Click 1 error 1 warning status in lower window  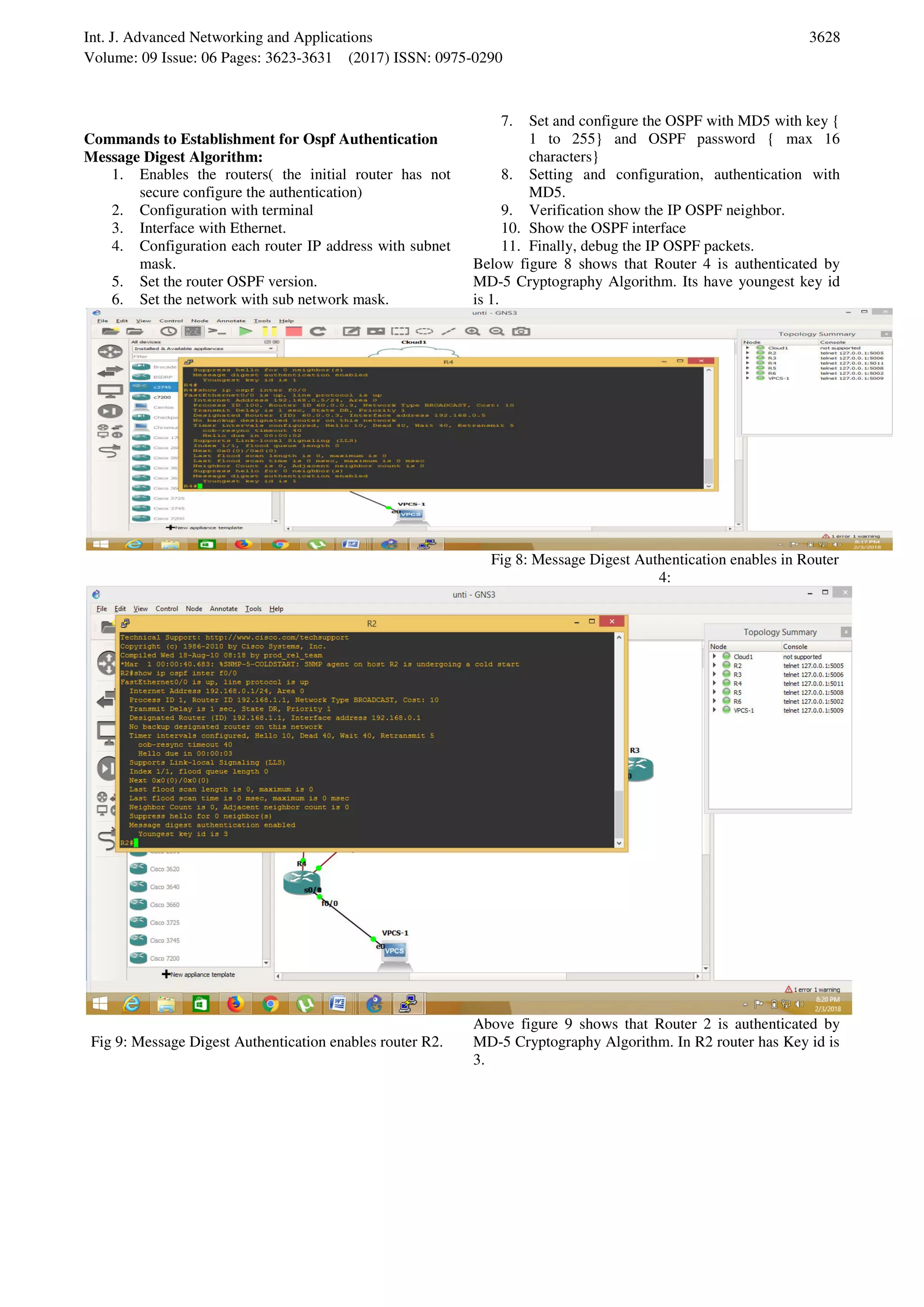click(x=812, y=989)
